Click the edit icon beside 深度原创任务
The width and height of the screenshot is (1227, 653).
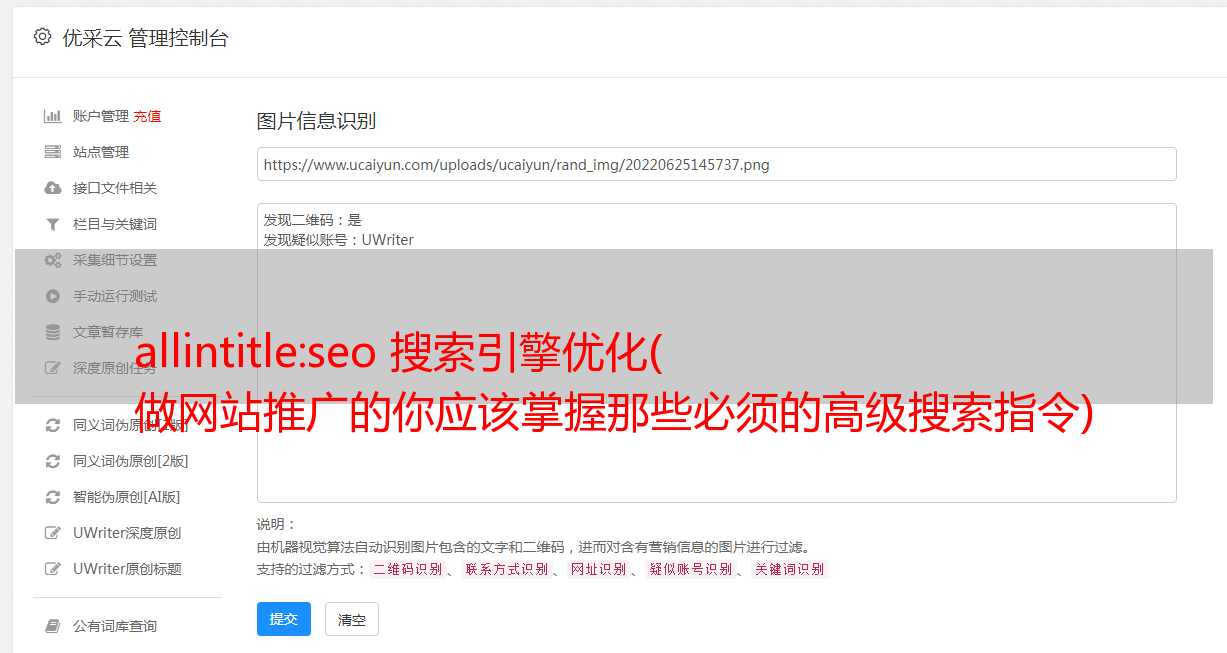click(x=53, y=368)
